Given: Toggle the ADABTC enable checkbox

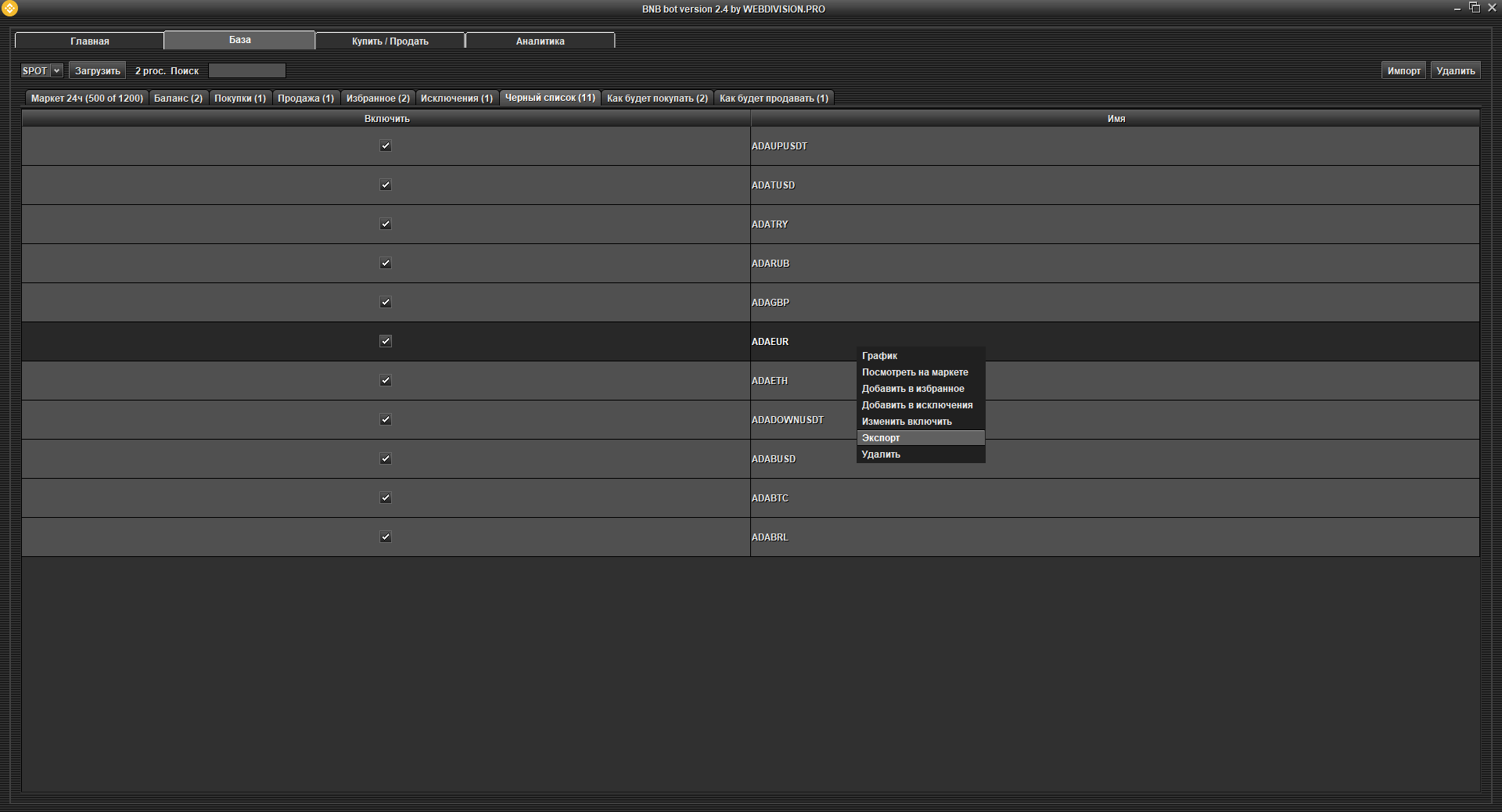Looking at the screenshot, I should click(385, 498).
